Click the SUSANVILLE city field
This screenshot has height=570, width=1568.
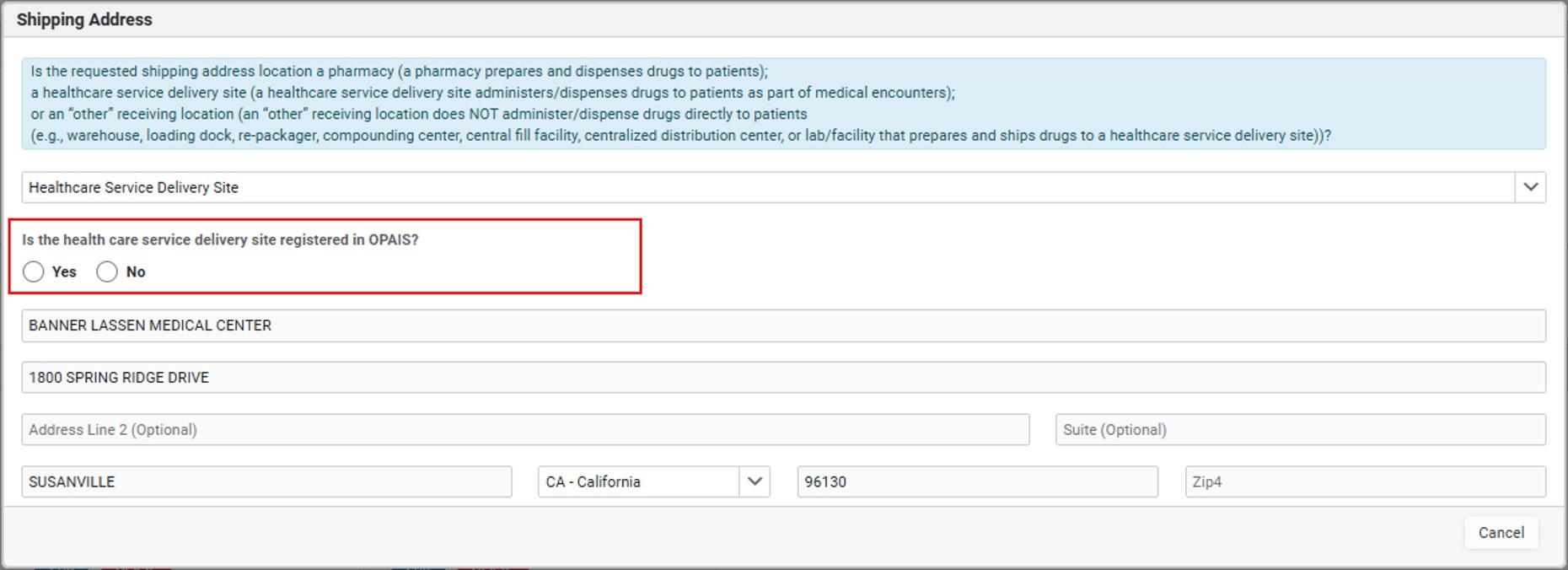click(266, 482)
